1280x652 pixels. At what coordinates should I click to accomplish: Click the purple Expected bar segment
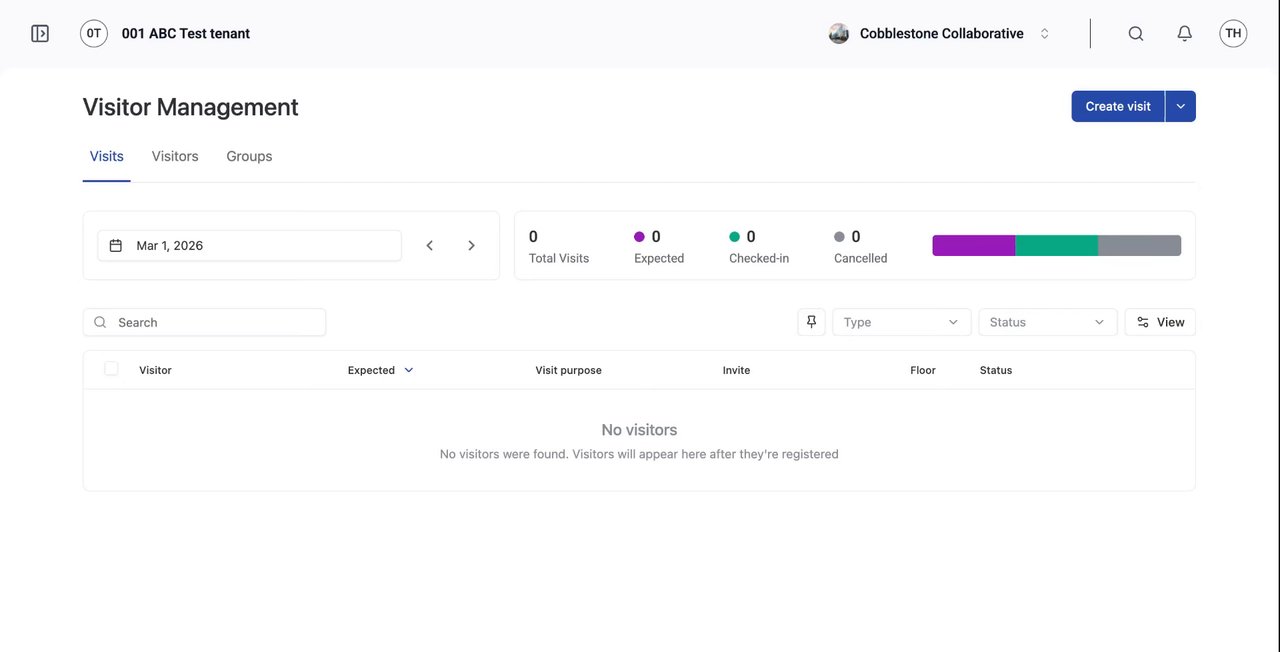(x=973, y=246)
